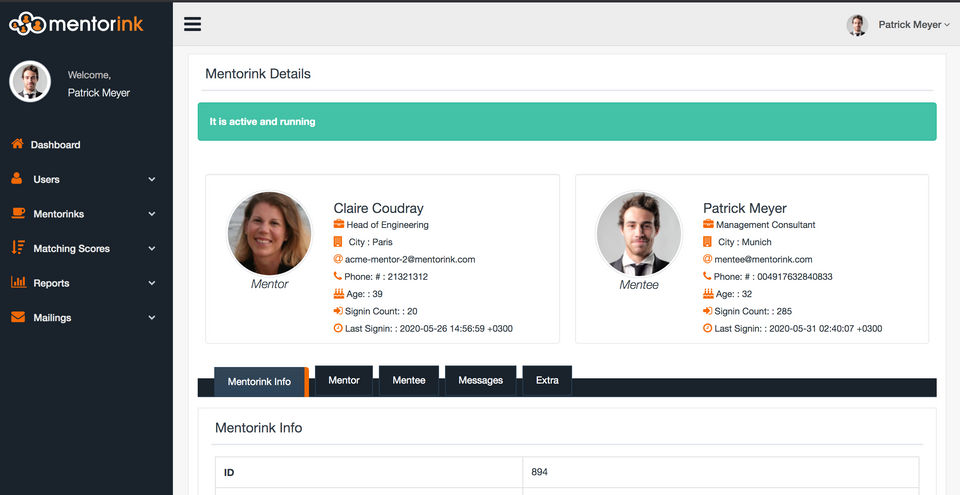Viewport: 960px width, 495px height.
Task: Click the Mentee label under Patrick's photo
Action: pyautogui.click(x=639, y=285)
